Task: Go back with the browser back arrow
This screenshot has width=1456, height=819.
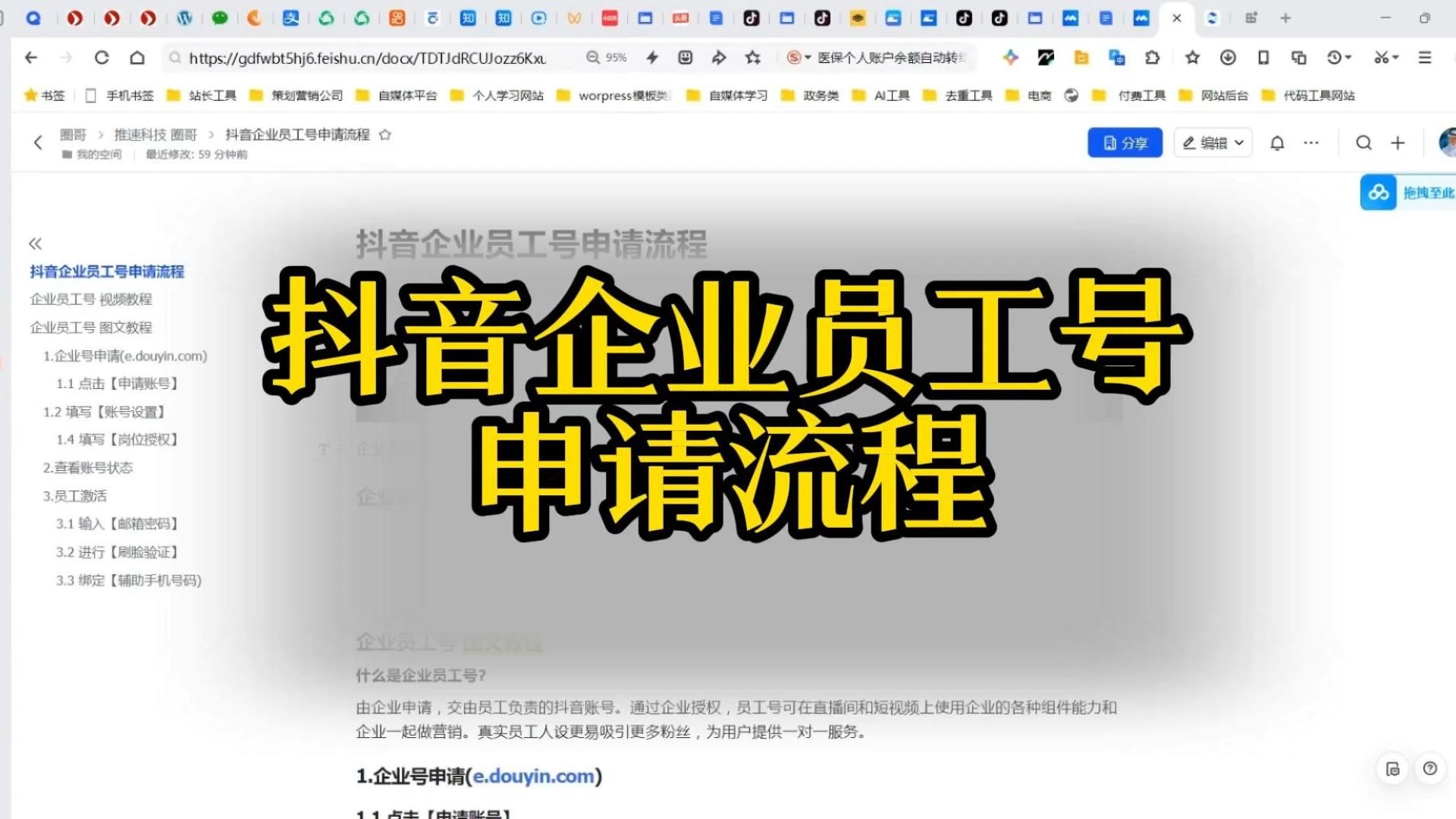Action: click(31, 58)
